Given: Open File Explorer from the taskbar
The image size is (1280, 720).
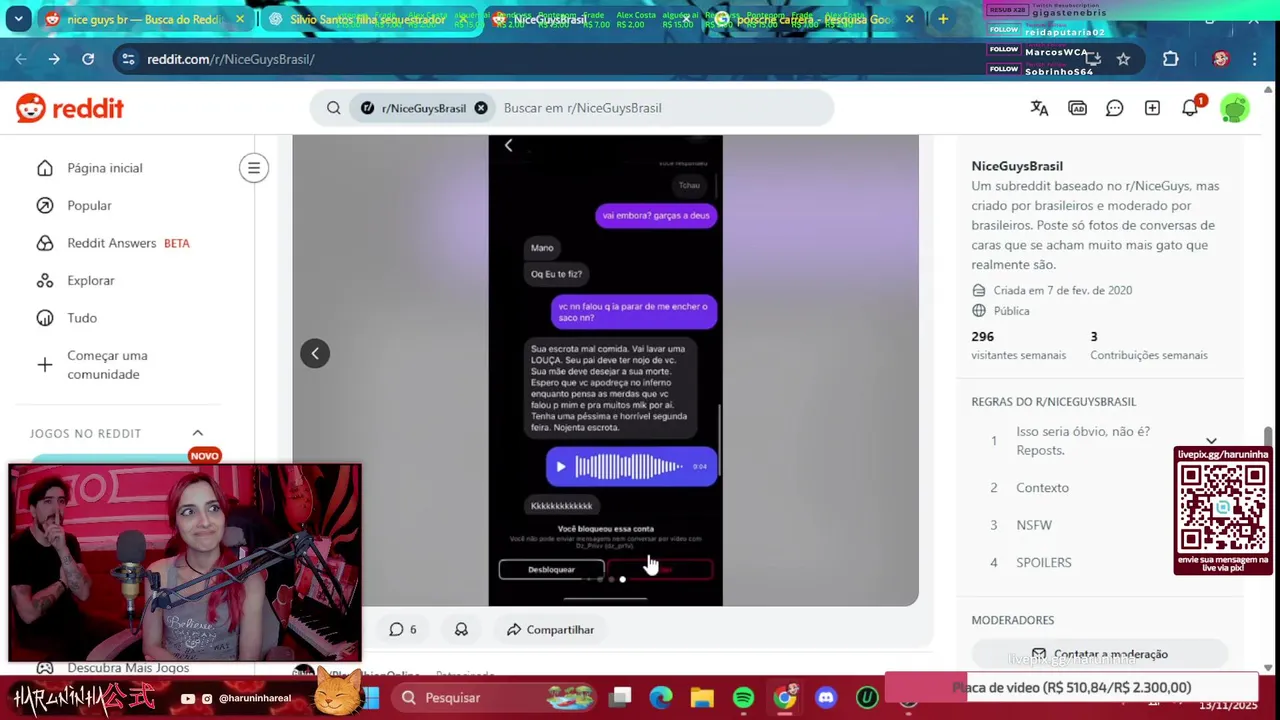Looking at the screenshot, I should [702, 698].
